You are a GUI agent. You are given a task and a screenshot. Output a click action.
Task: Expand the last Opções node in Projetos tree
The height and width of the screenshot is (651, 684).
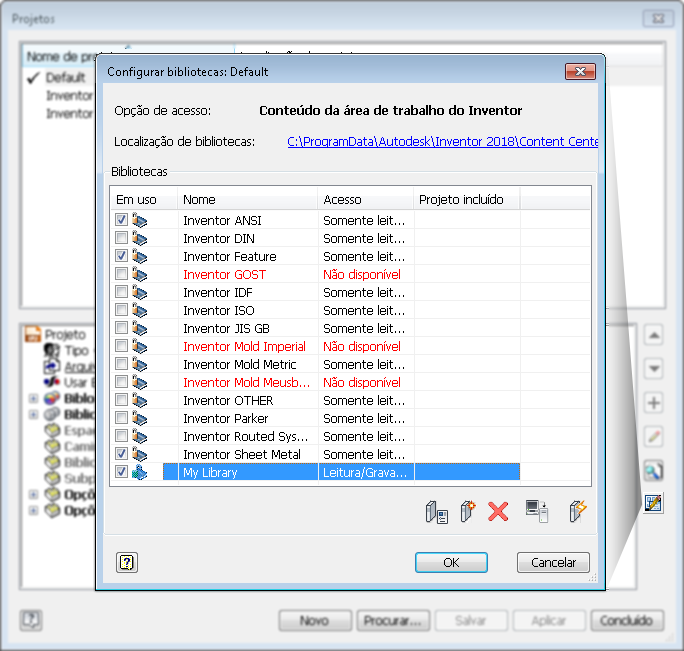[x=33, y=510]
